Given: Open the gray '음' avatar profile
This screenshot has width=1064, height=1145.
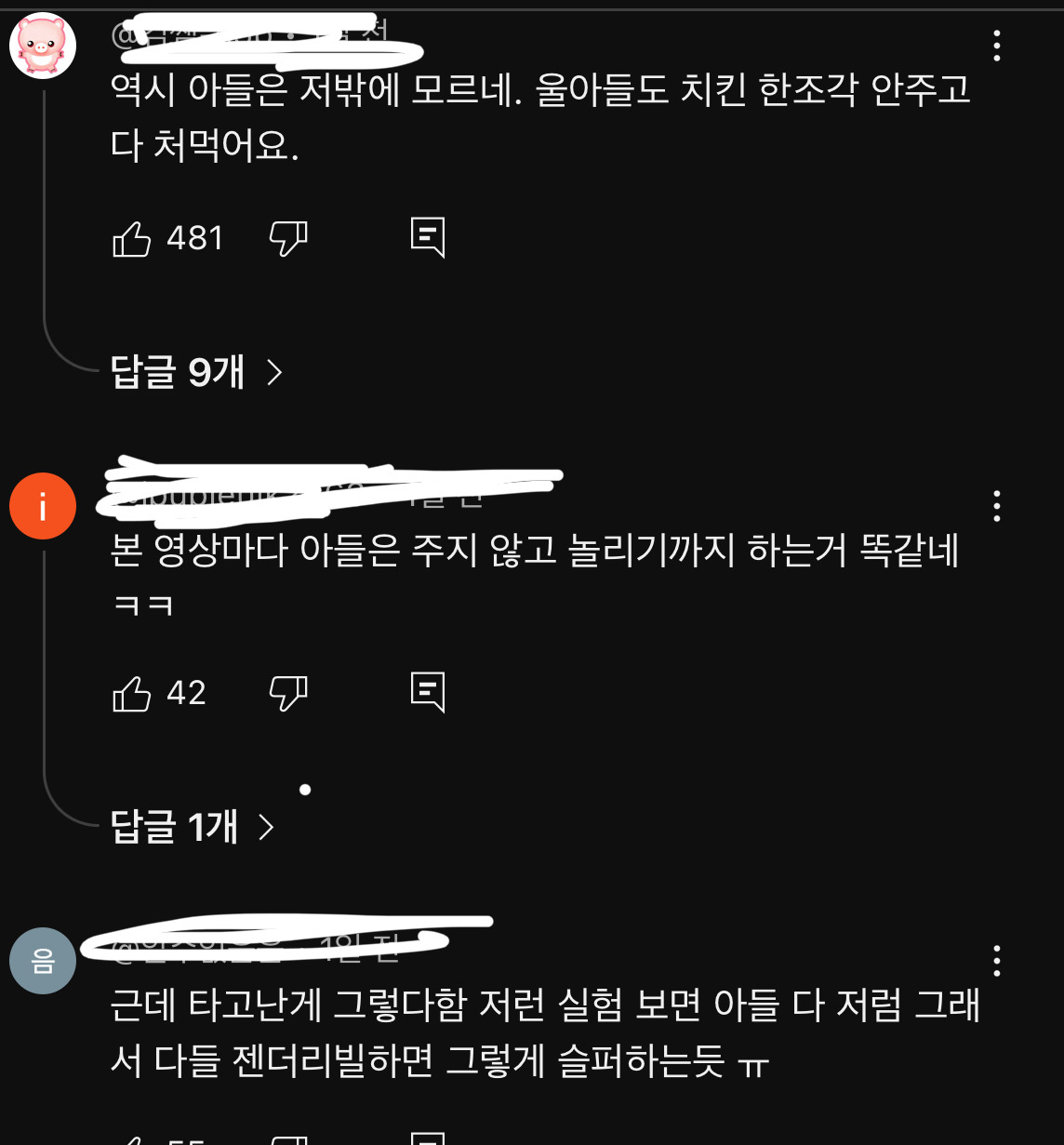Looking at the screenshot, I should point(43,961).
